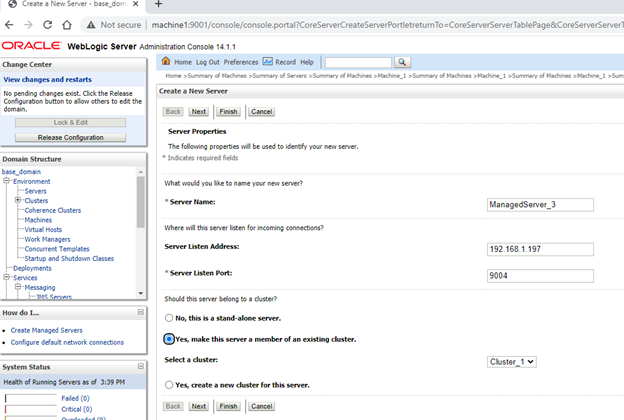This screenshot has height=420, width=624.
Task: Open the browser home page icon
Action: (67, 25)
